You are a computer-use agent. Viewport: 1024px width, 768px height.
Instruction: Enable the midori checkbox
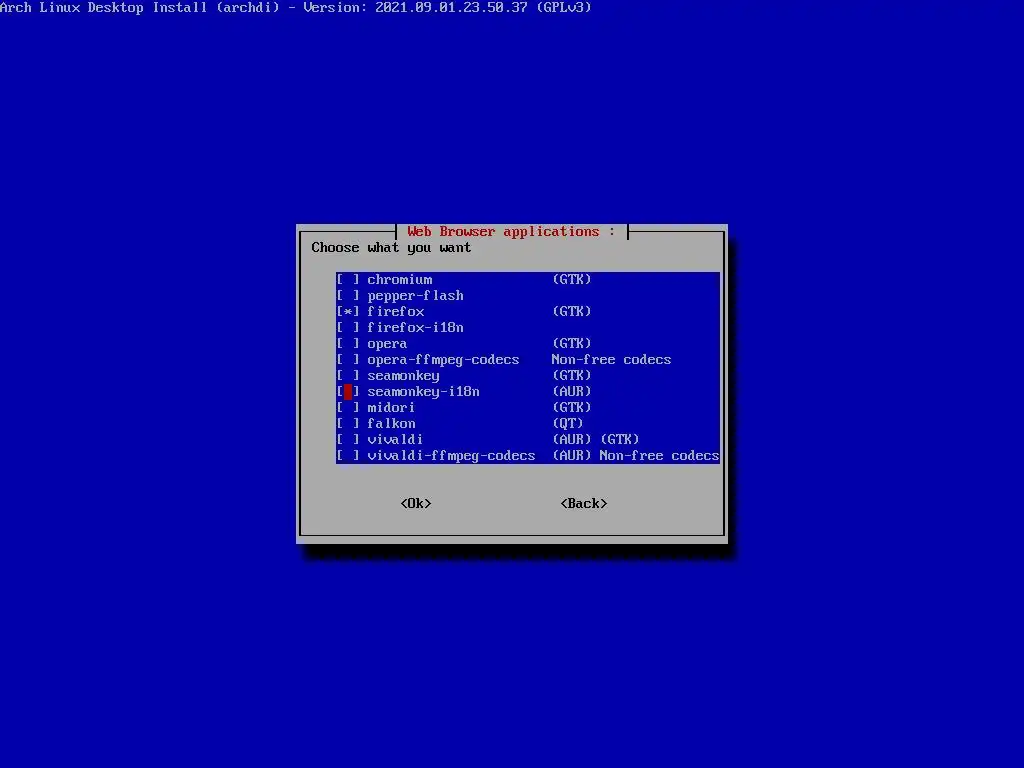pyautogui.click(x=348, y=408)
